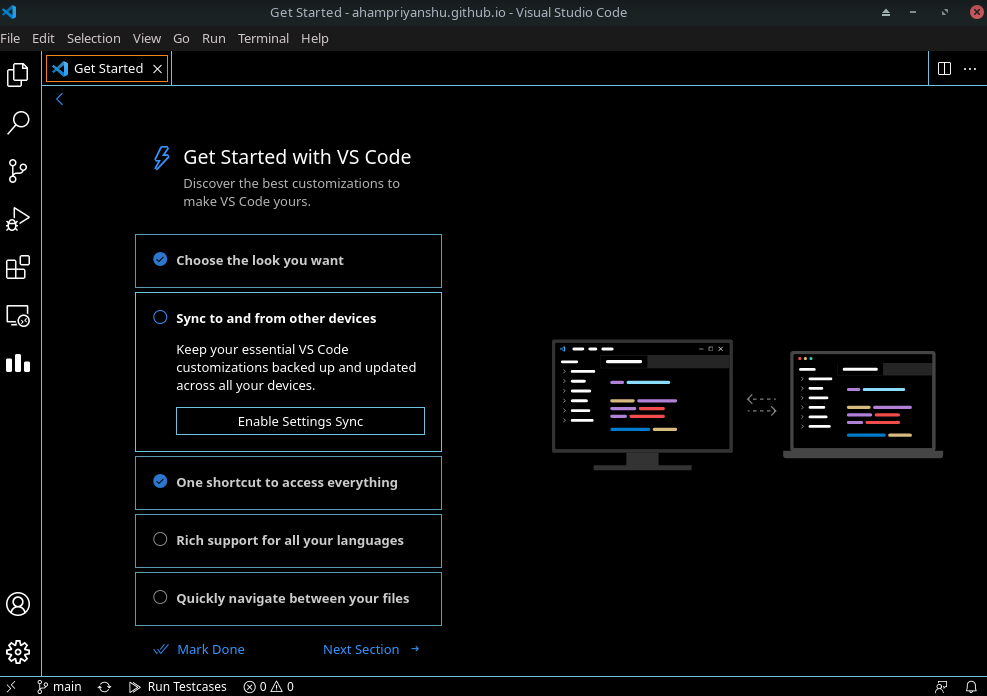Image resolution: width=987 pixels, height=696 pixels.
Task: Click the keep-above arrow title bar button
Action: click(x=886, y=12)
